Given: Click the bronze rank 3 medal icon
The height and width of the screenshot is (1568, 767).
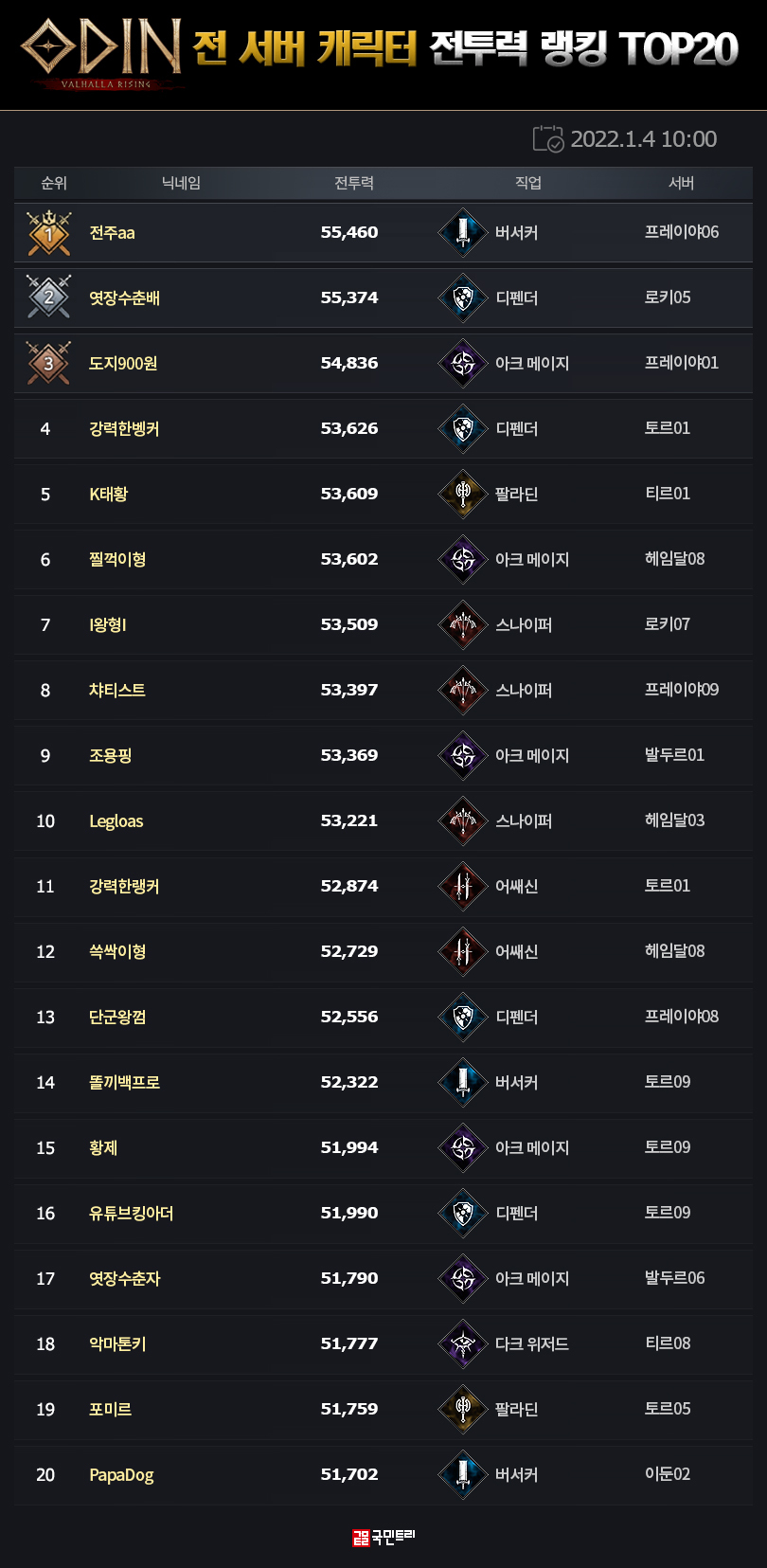Looking at the screenshot, I should 49,363.
